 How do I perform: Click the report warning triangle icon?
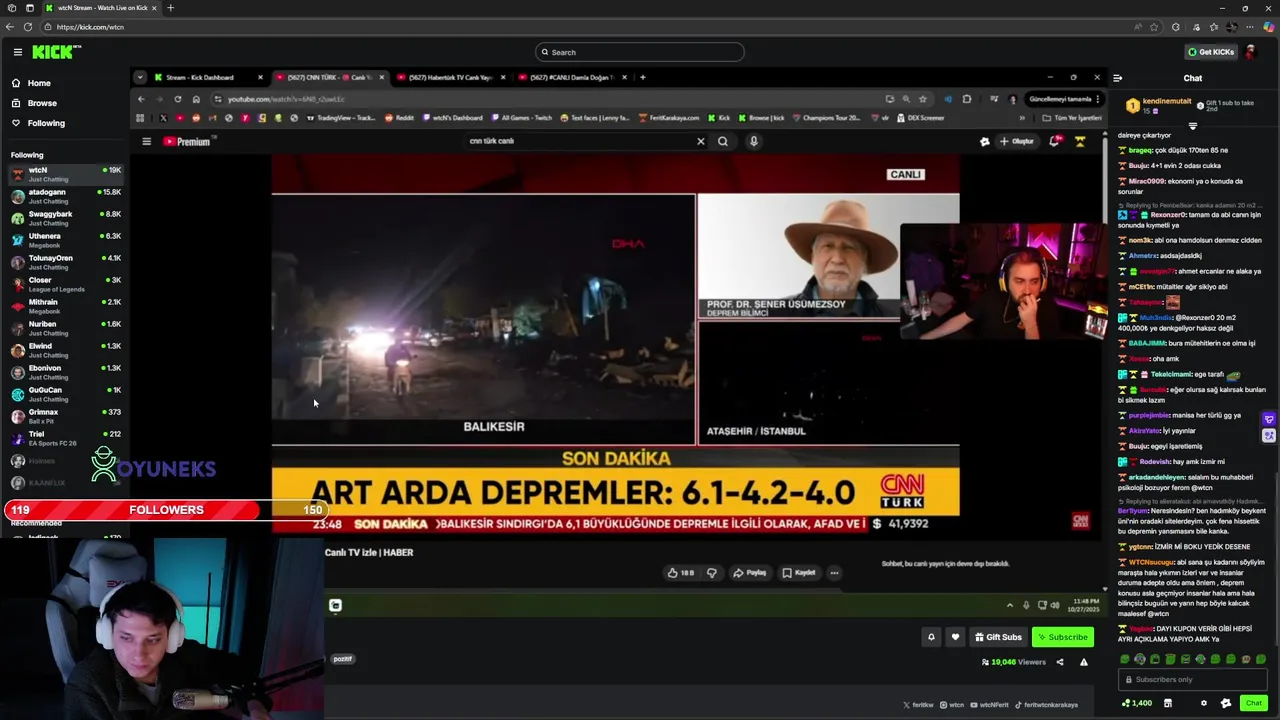click(1083, 662)
